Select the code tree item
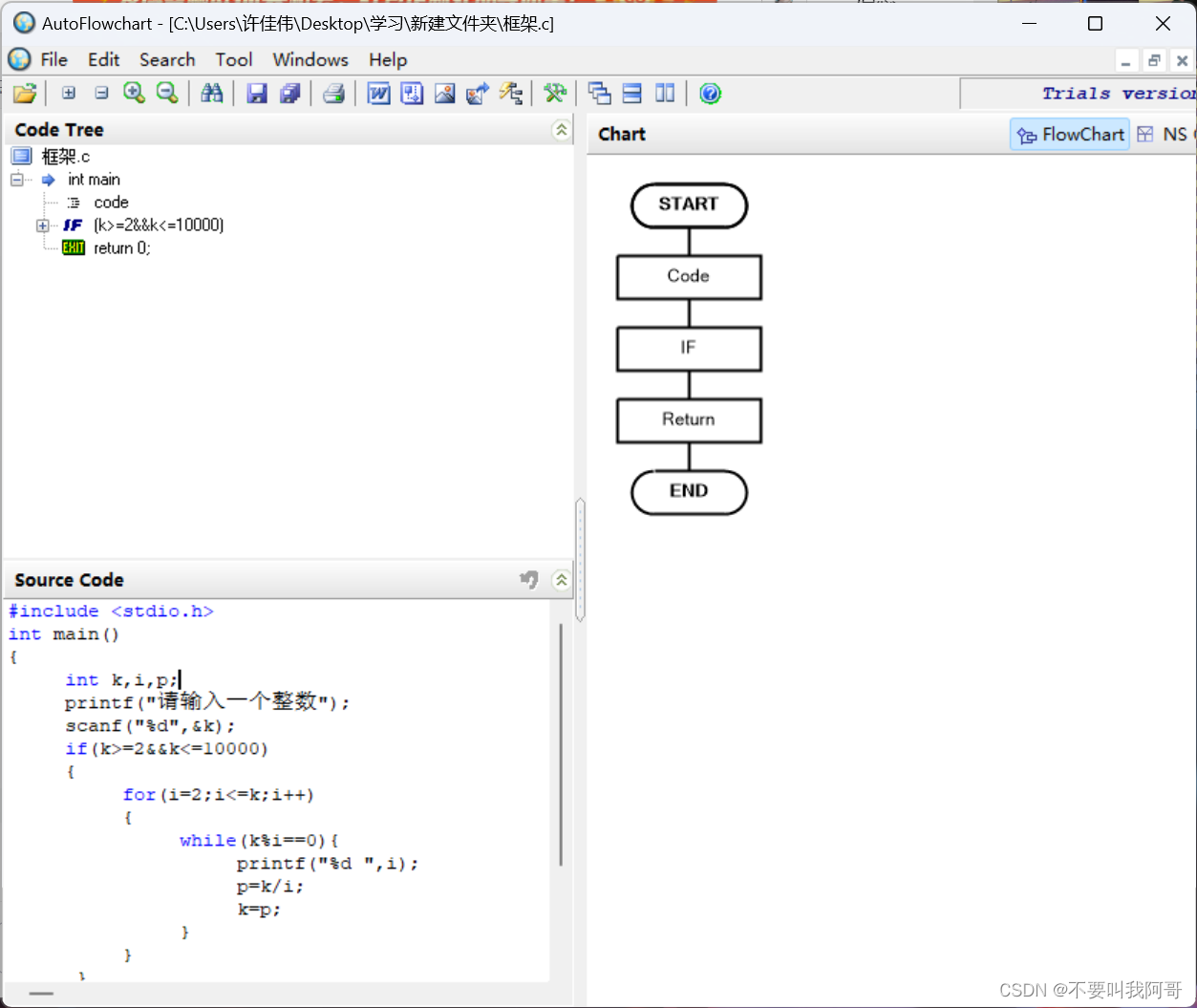The width and height of the screenshot is (1197, 1008). pos(111,203)
